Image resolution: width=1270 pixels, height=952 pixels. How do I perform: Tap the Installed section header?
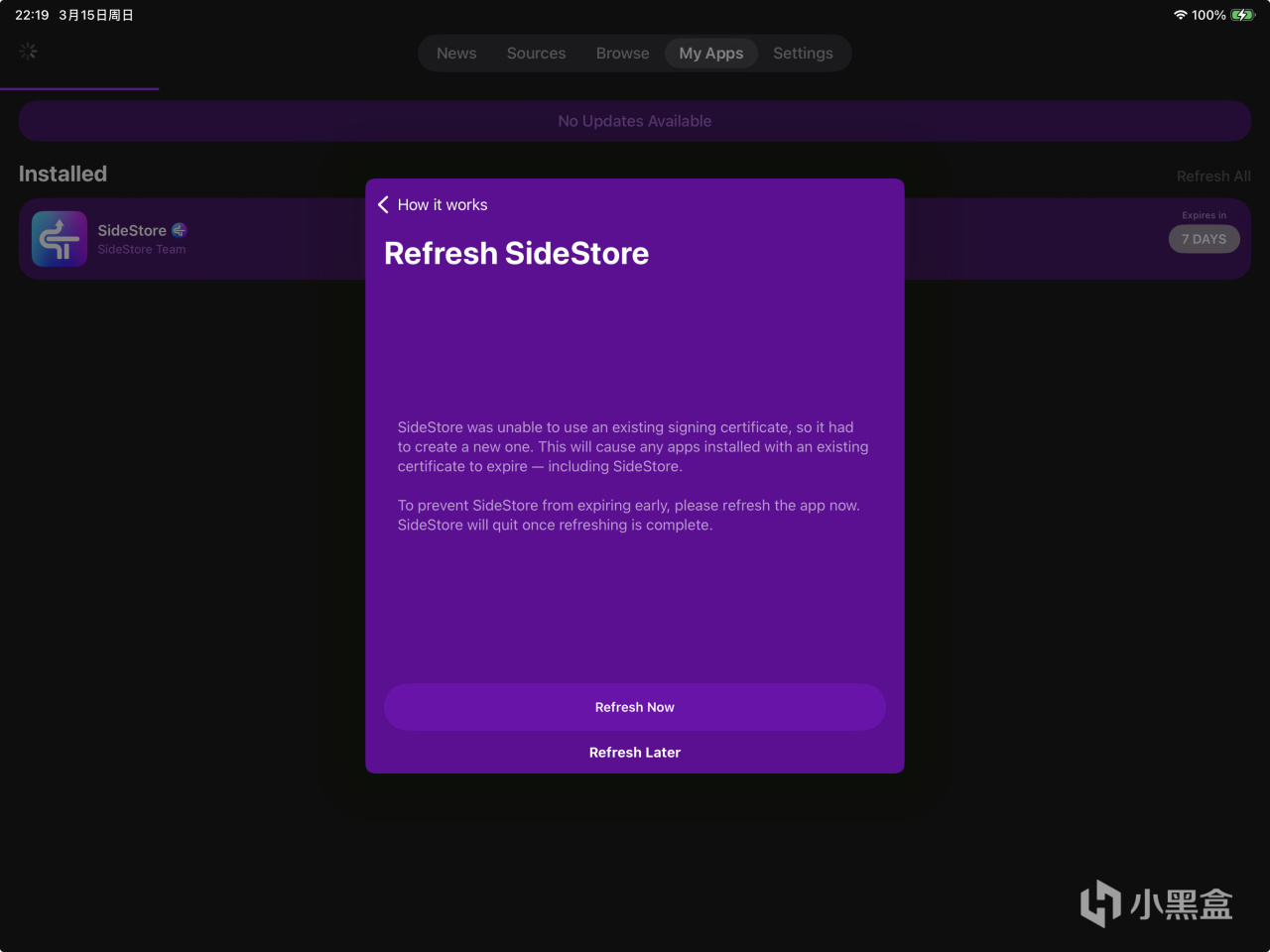click(63, 174)
